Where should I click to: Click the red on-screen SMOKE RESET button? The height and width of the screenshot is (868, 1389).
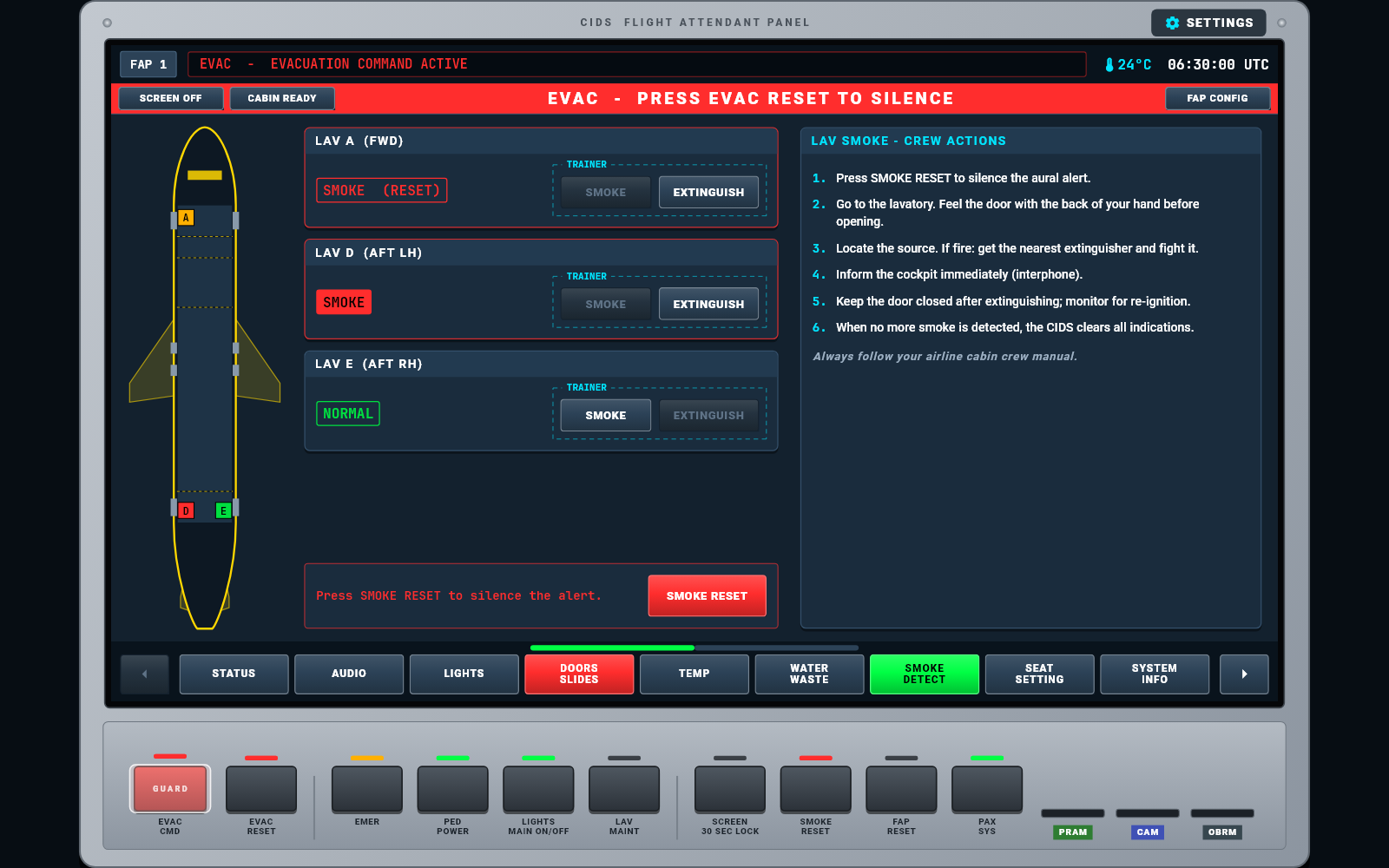[707, 595]
